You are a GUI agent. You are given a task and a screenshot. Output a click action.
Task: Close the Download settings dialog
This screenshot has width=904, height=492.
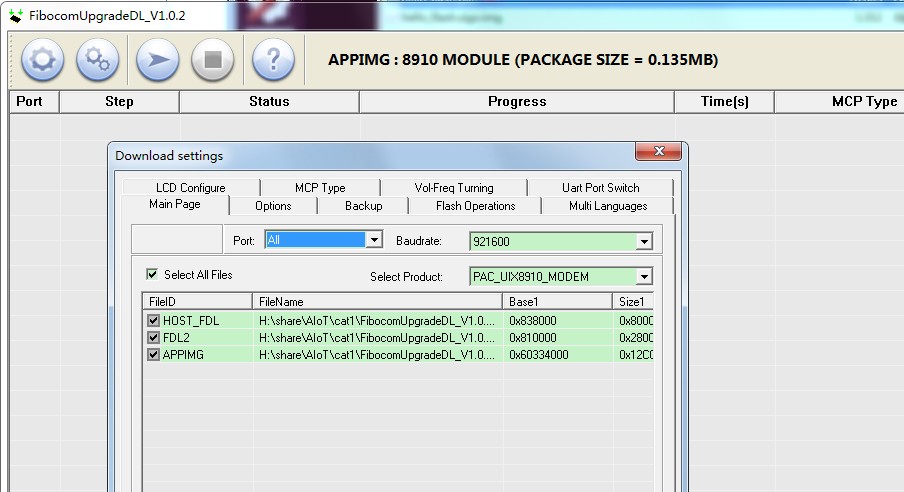658,151
